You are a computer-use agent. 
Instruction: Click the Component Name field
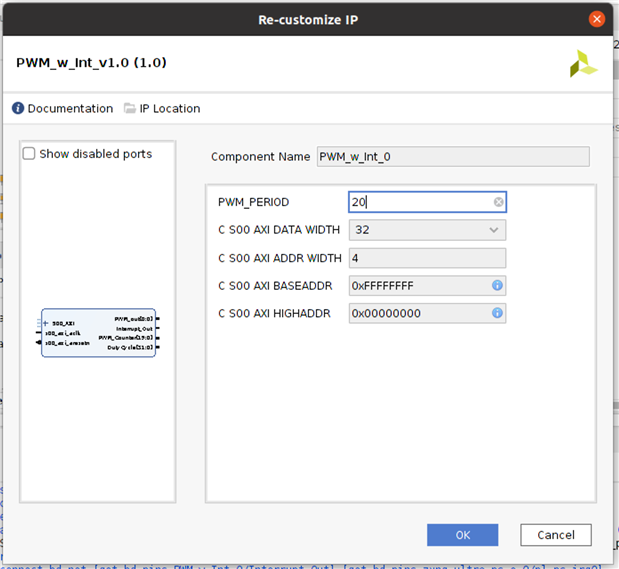453,156
